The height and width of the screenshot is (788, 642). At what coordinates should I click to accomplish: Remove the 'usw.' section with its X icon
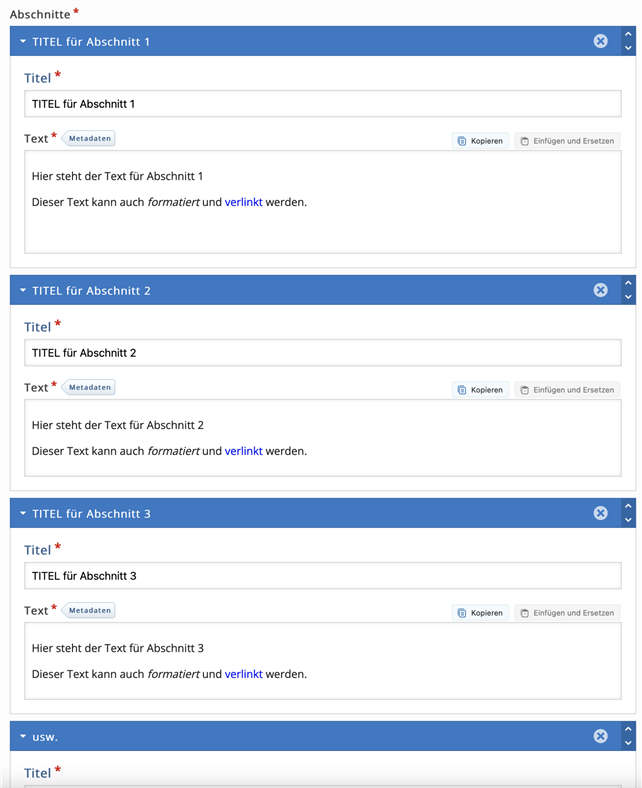coord(600,736)
